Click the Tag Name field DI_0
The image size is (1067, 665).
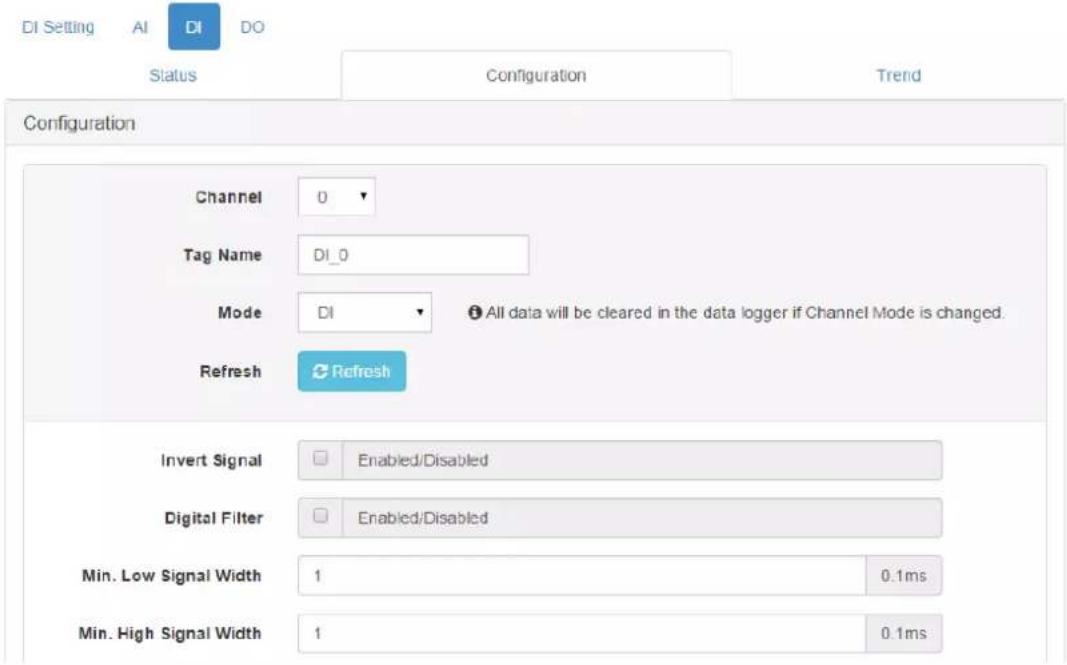[x=413, y=255]
